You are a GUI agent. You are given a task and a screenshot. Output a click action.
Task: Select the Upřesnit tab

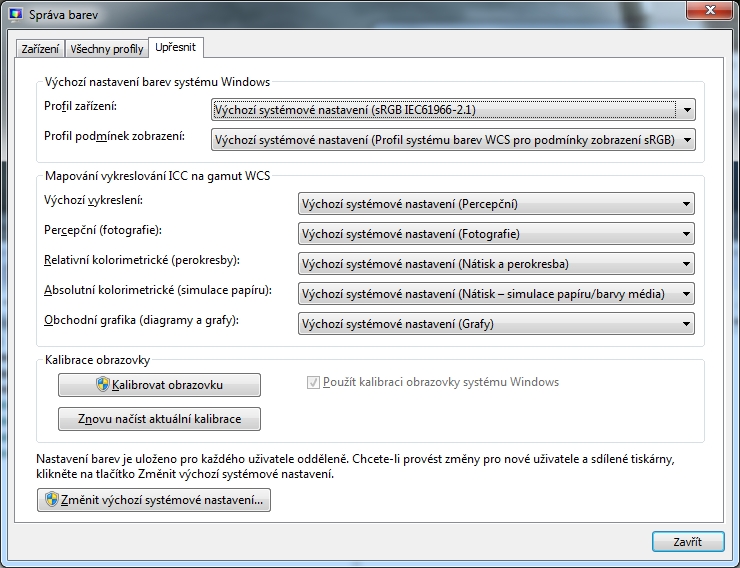[176, 48]
